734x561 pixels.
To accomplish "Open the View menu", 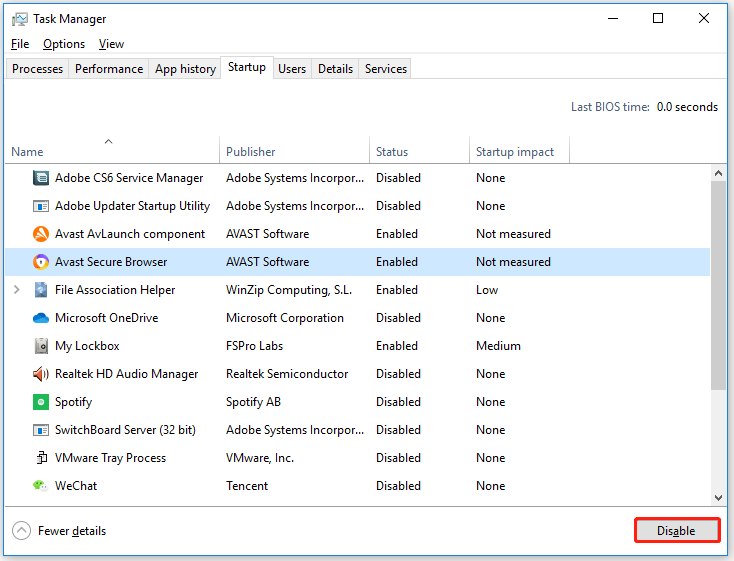I will point(111,44).
